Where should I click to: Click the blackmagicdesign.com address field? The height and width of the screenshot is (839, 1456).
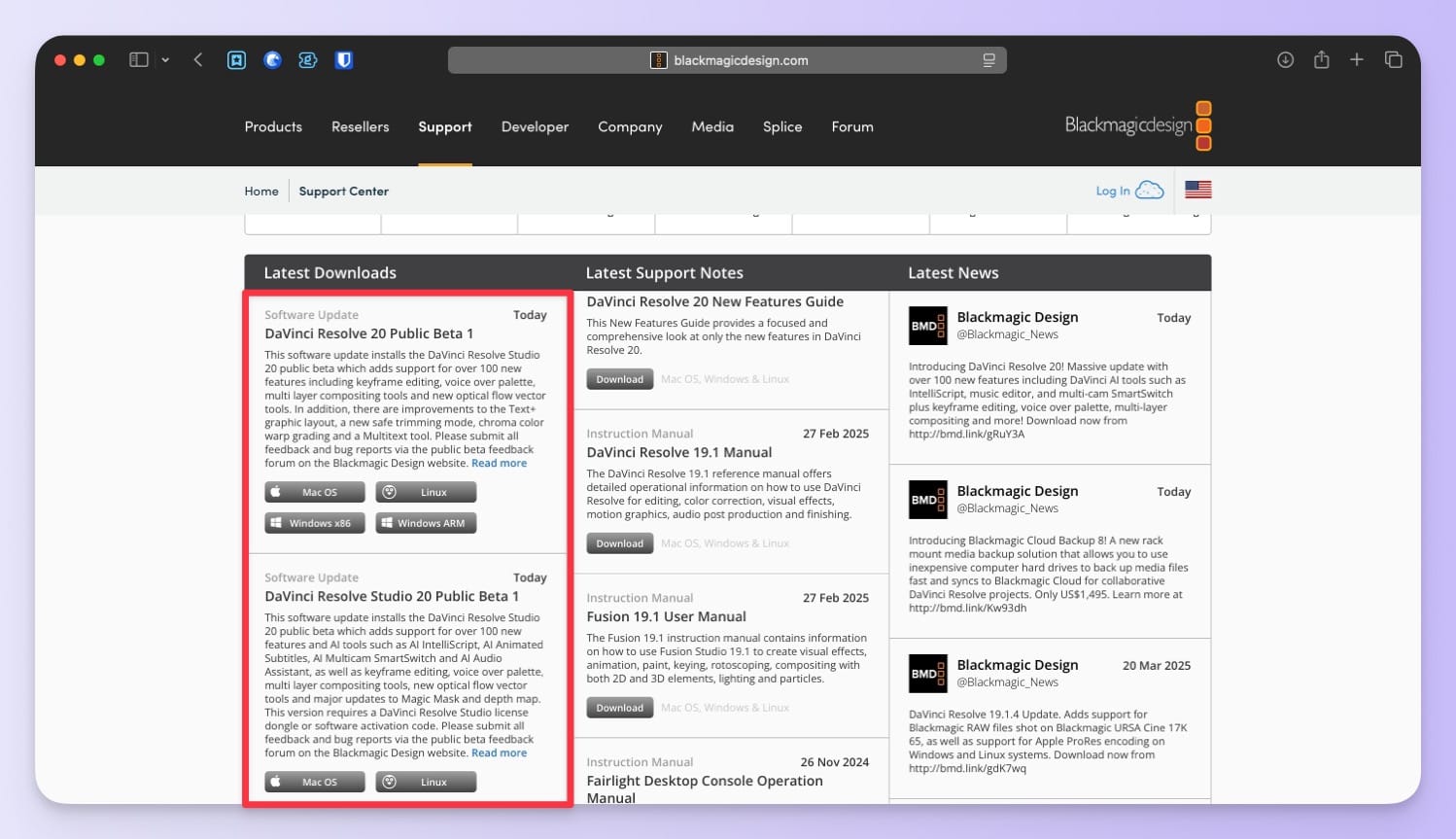point(727,60)
